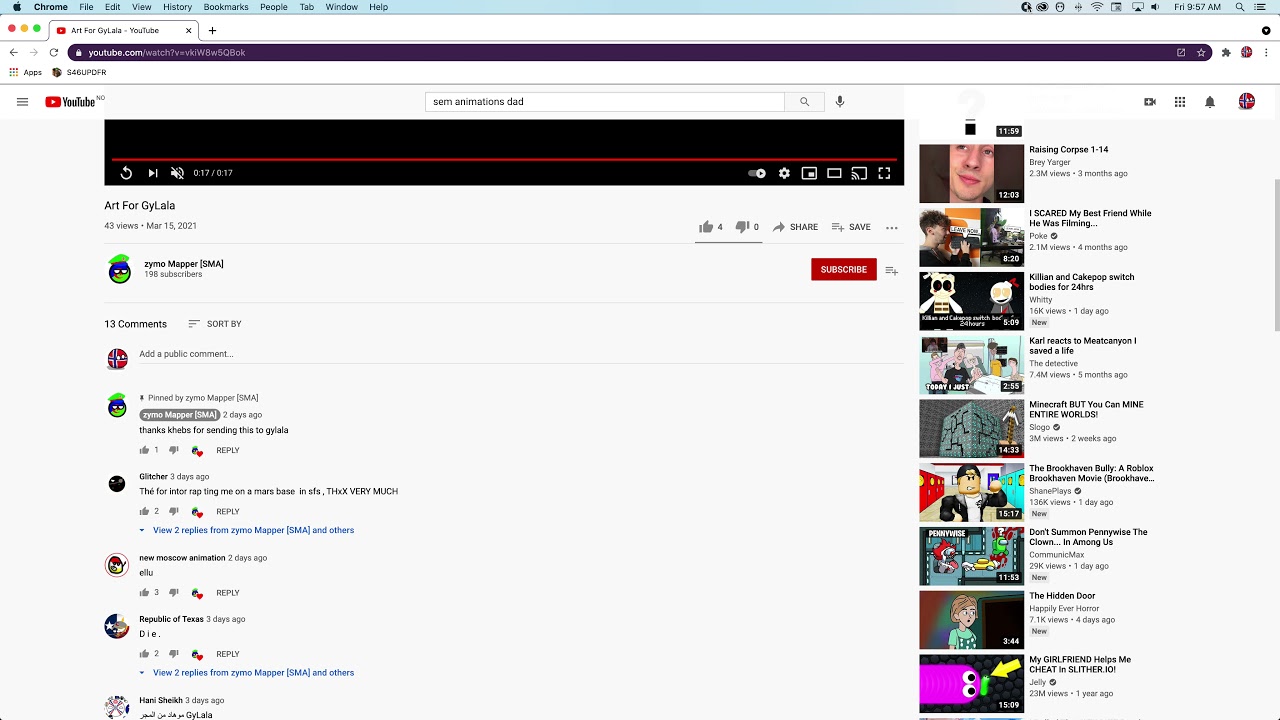Cast the video to a TV
Image resolution: width=1280 pixels, height=720 pixels.
pyautogui.click(x=859, y=173)
